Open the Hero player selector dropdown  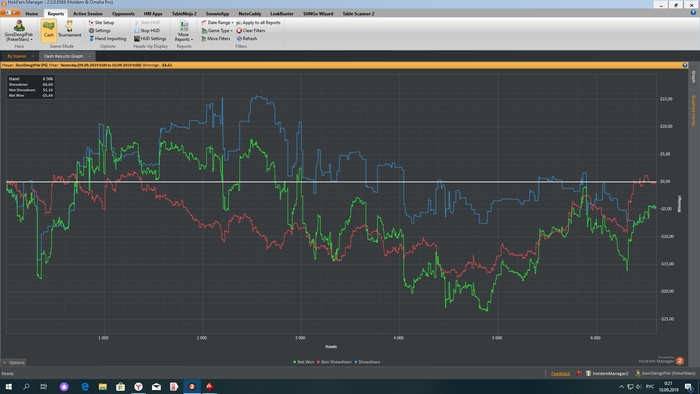click(x=19, y=31)
